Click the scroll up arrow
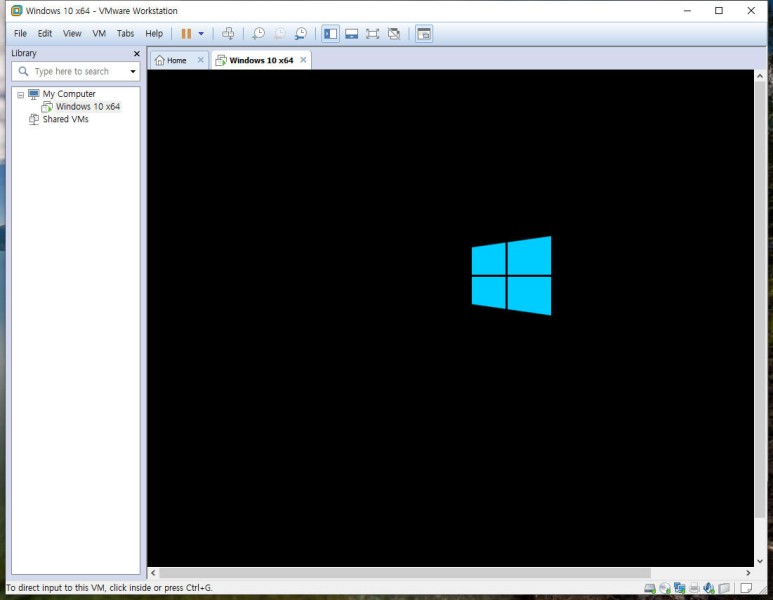The width and height of the screenshot is (773, 600). 760,76
